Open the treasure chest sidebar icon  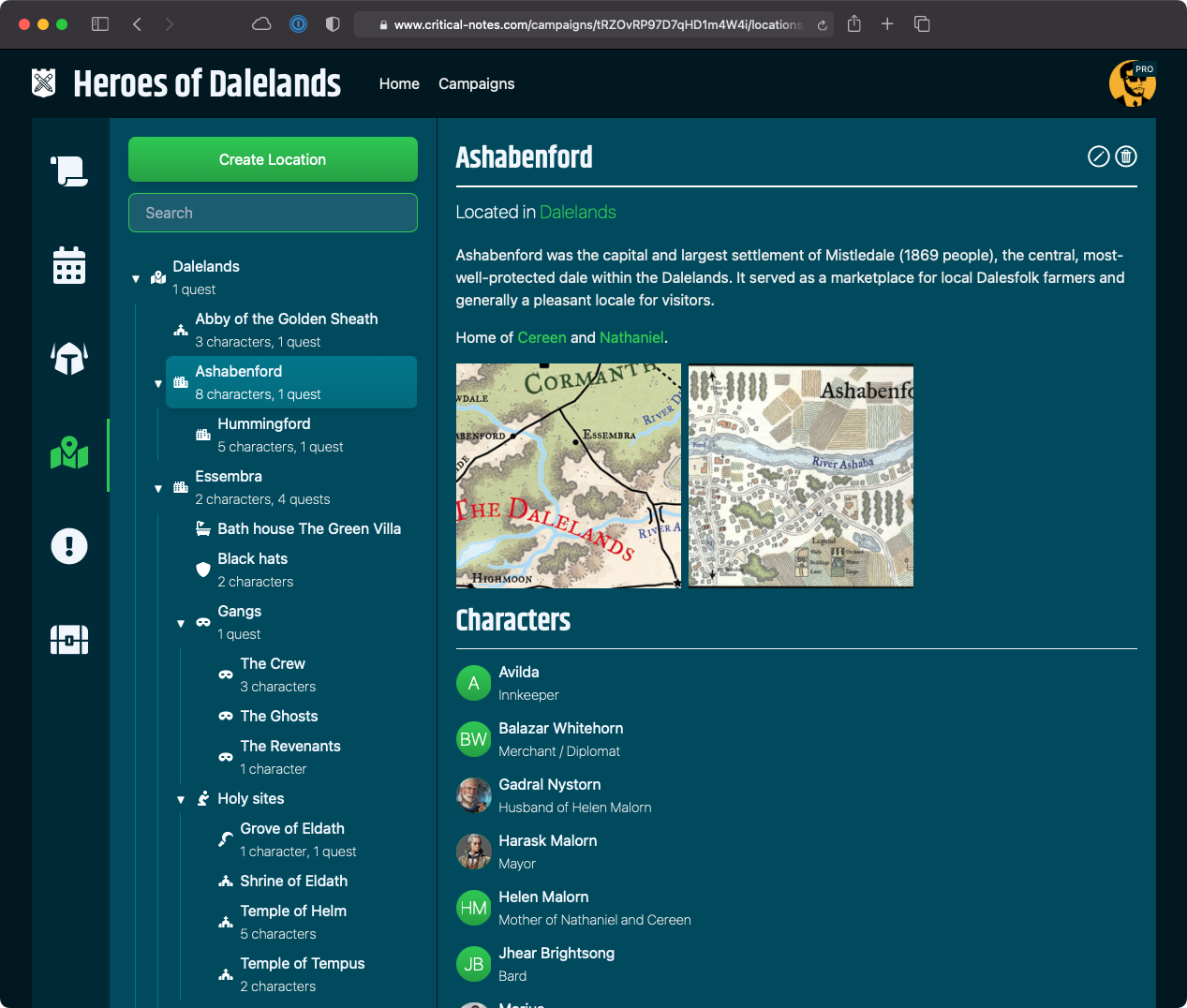(69, 640)
